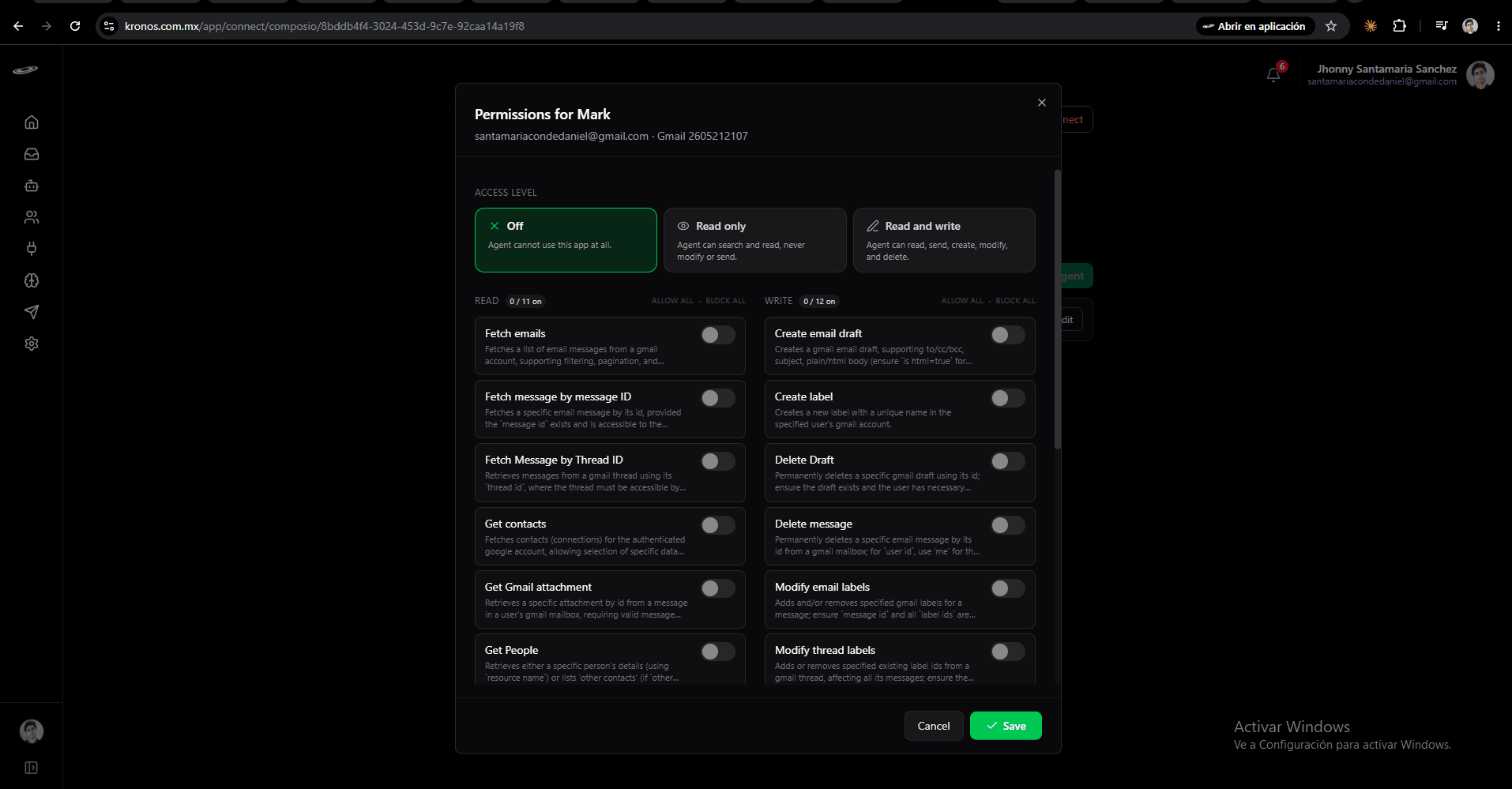Viewport: 1512px width, 789px height.
Task: Click the dialog vertical scrollbar
Action: pos(1058,310)
